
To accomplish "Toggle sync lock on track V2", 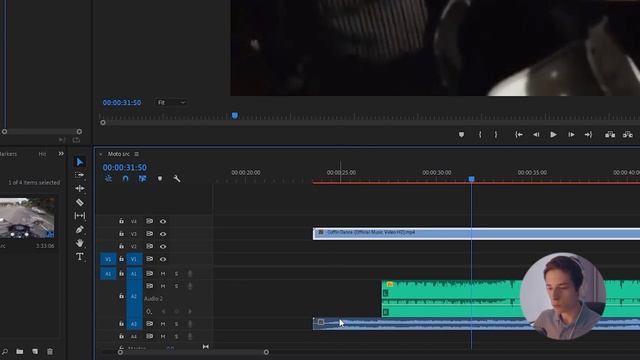I will (x=149, y=246).
